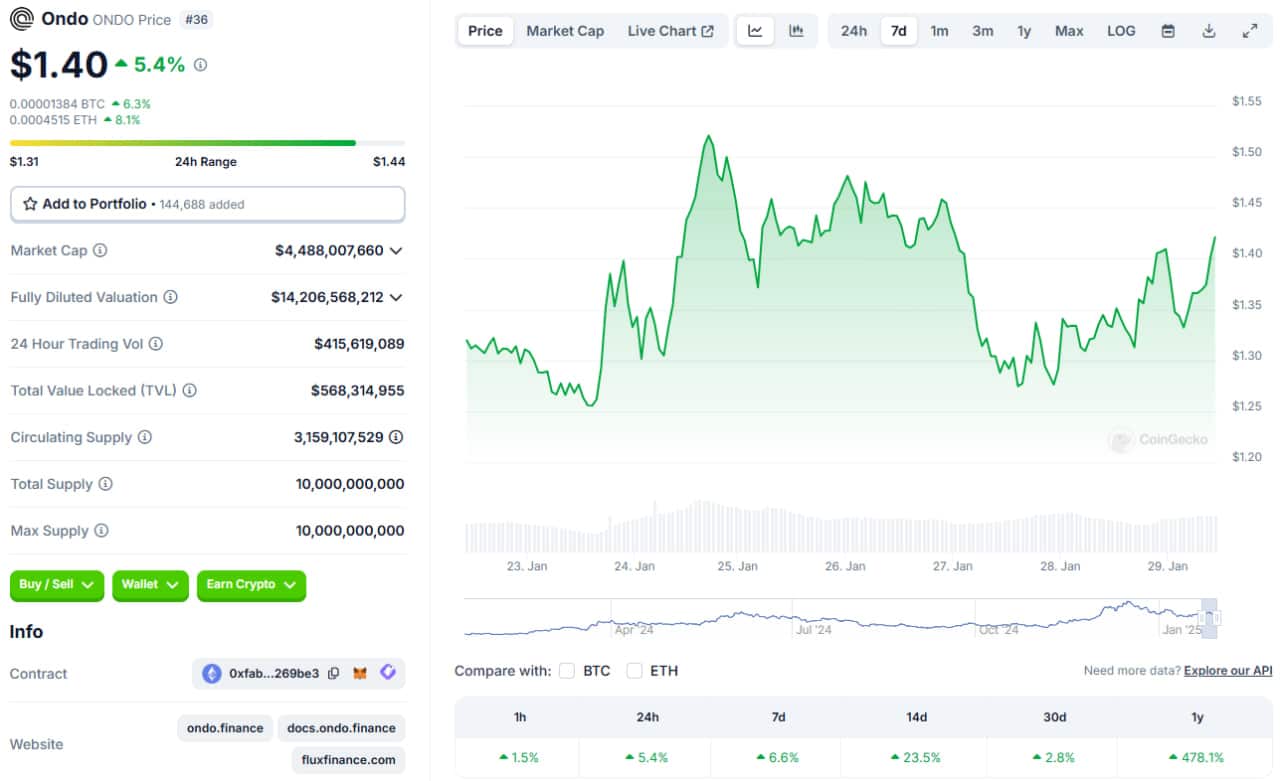Click the star icon in Add to Portfolio
This screenshot has width=1280, height=781.
30,204
